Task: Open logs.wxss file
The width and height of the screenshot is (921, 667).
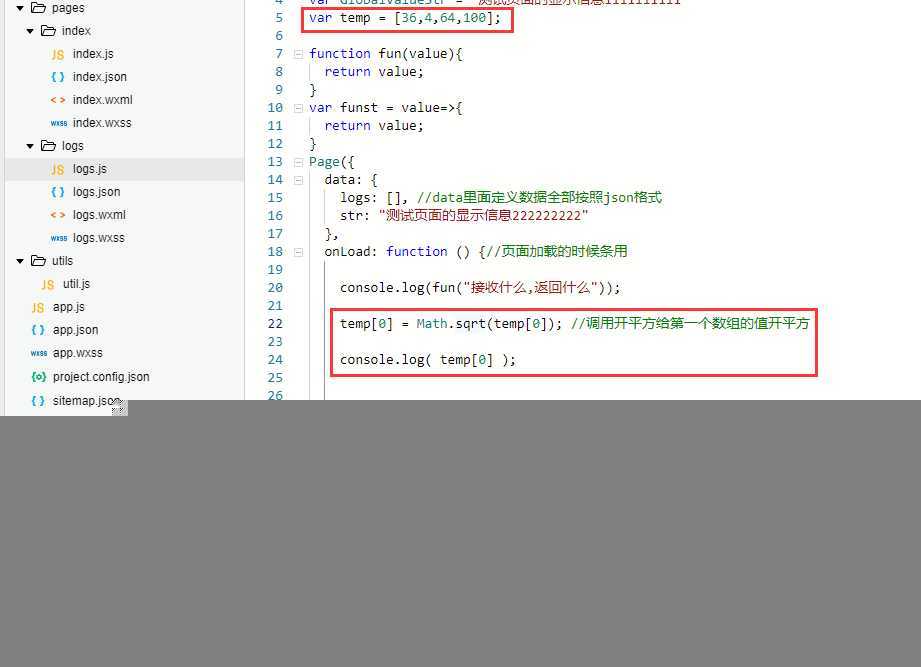Action: pos(99,238)
